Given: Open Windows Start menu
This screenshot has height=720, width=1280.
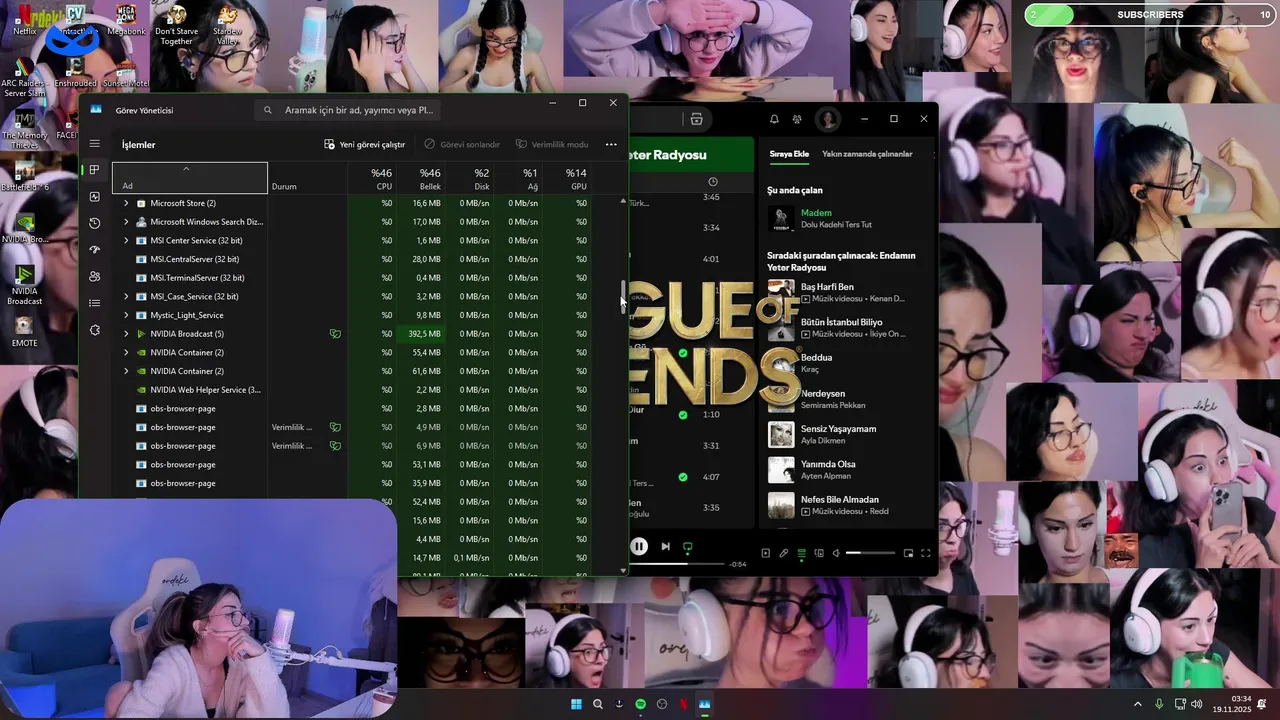Looking at the screenshot, I should (x=577, y=704).
